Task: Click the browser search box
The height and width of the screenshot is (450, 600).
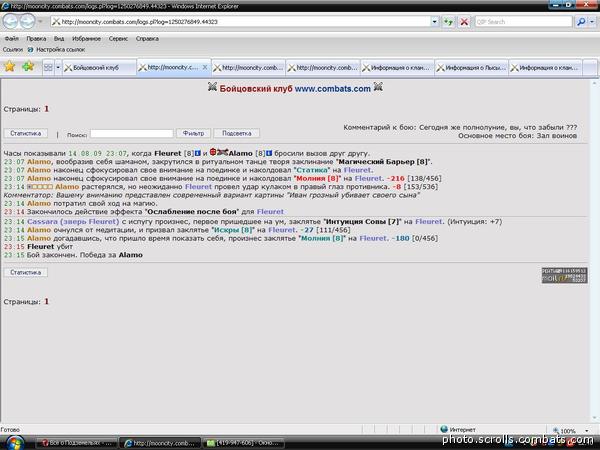Action: pyautogui.click(x=523, y=22)
